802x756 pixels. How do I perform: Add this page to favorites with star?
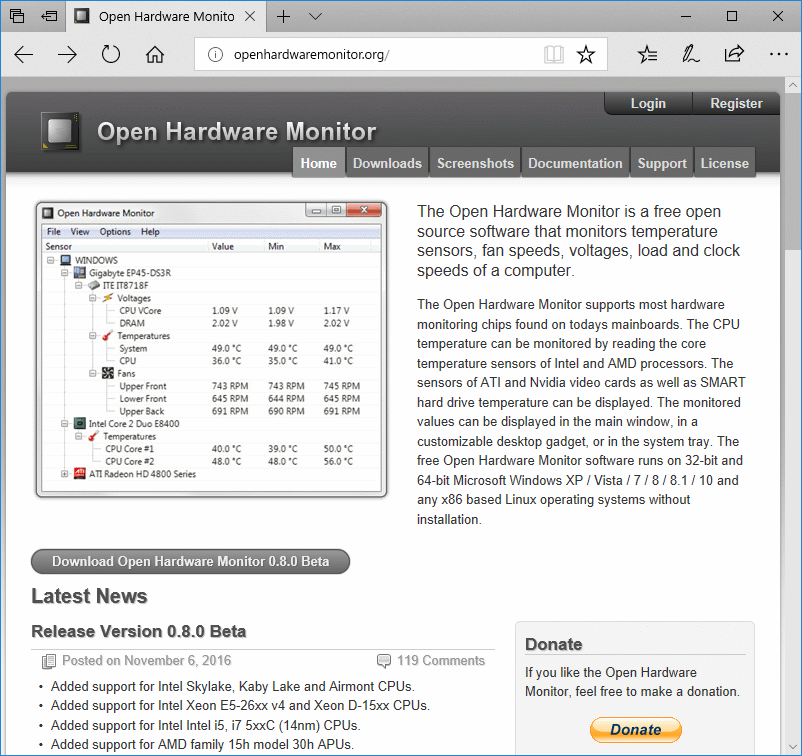click(x=586, y=54)
